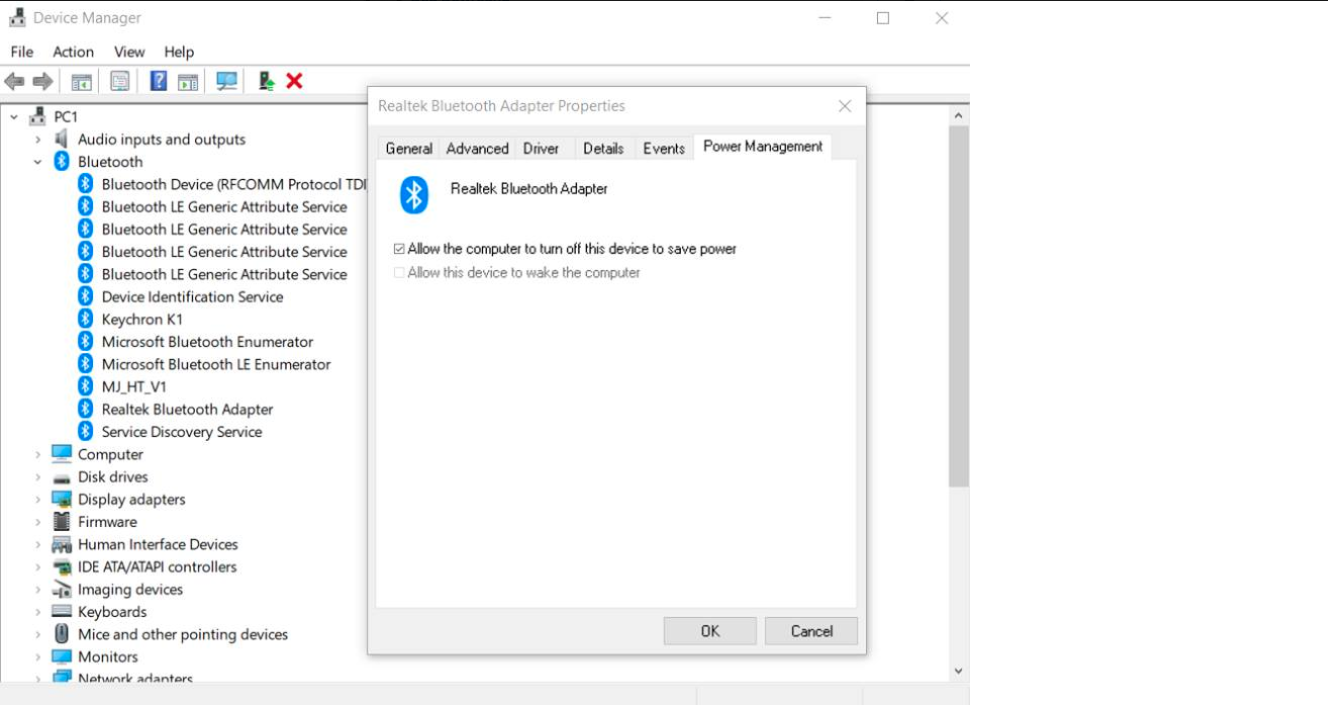1328x705 pixels.
Task: Click the Service Discovery Service Bluetooth icon
Action: [x=85, y=432]
